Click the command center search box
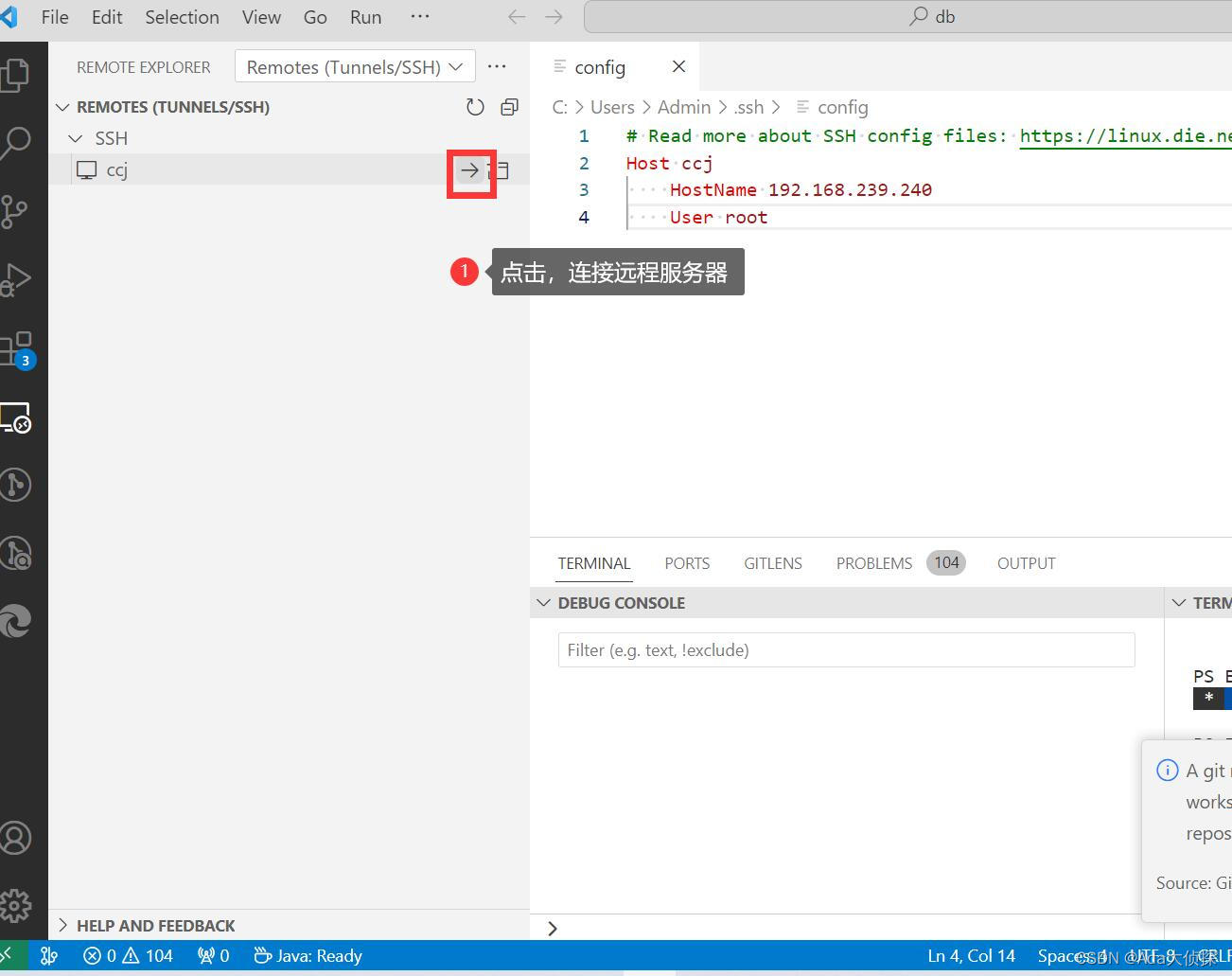 [x=908, y=17]
